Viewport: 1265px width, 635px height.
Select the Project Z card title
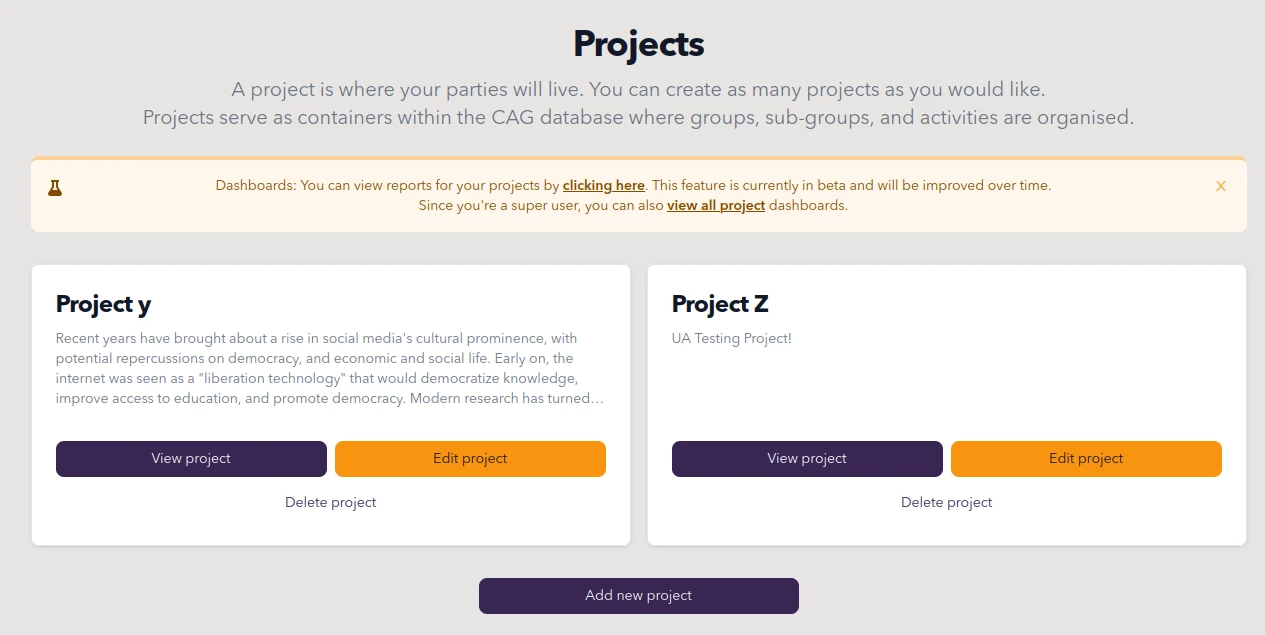tap(720, 304)
